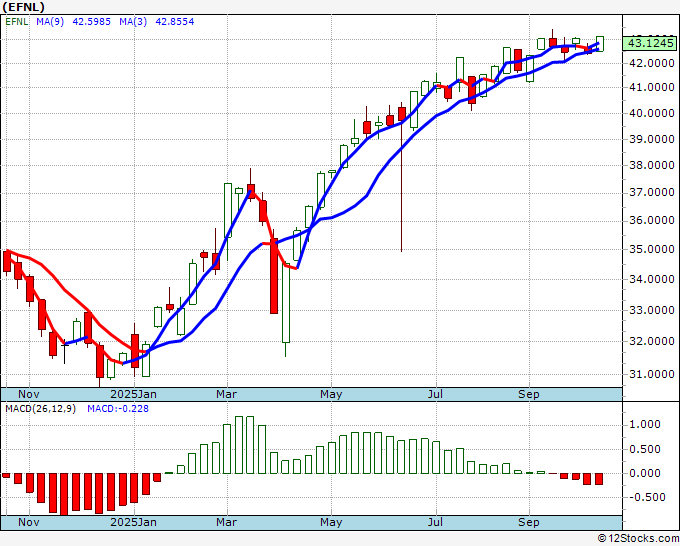Click the 40.0000 price axis label
Screen dimensions: 680x546
tap(652, 113)
